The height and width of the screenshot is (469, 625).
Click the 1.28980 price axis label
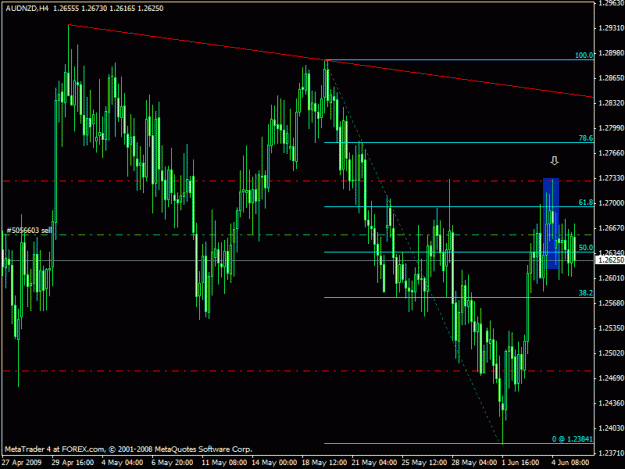pyautogui.click(x=611, y=53)
